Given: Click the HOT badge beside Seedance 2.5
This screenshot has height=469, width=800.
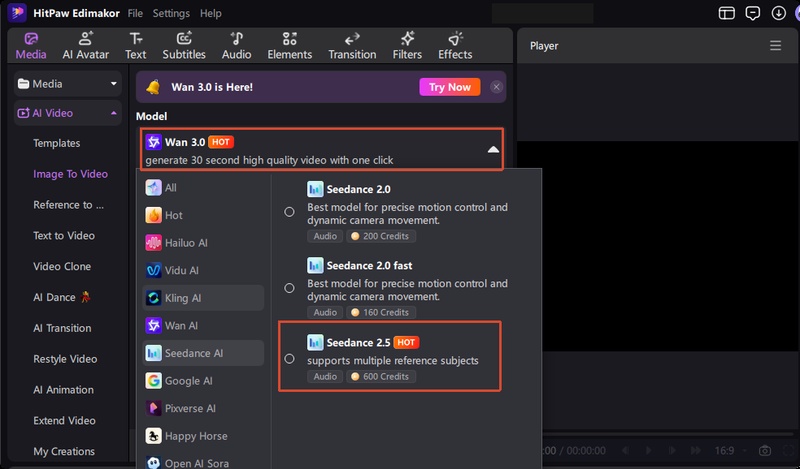Looking at the screenshot, I should [x=406, y=342].
